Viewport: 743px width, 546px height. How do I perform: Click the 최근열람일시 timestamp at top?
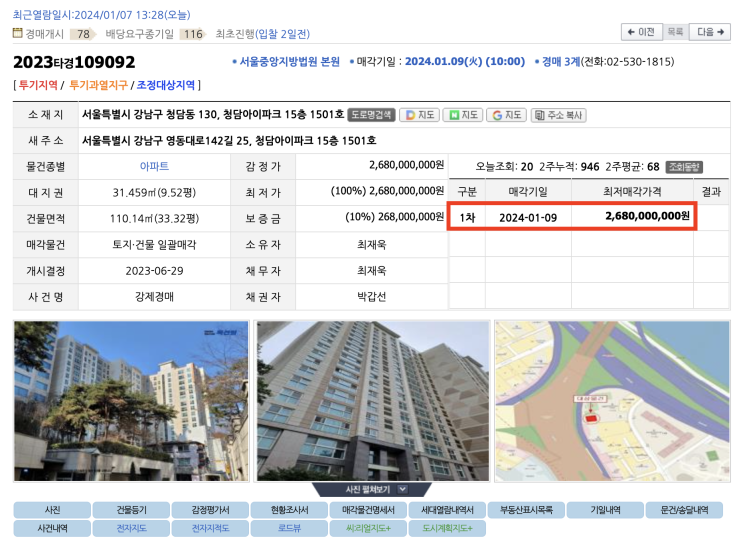click(101, 15)
